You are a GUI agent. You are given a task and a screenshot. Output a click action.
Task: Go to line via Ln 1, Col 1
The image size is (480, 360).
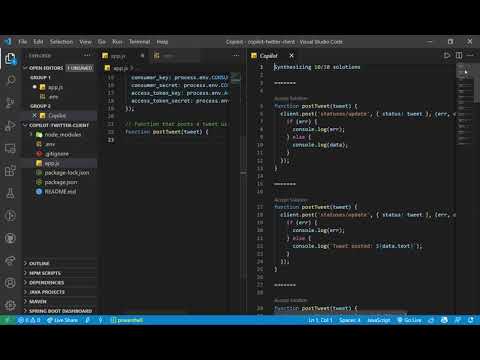pos(320,320)
